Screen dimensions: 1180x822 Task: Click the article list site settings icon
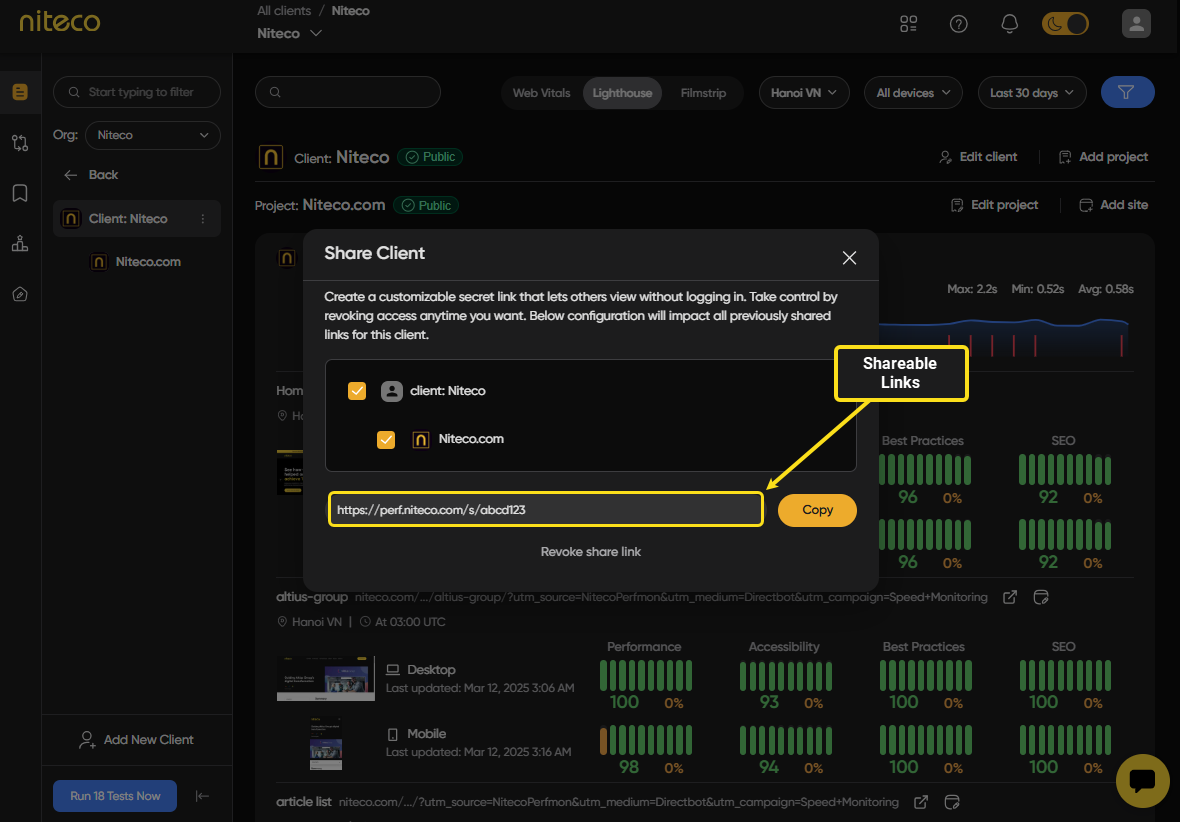point(952,802)
